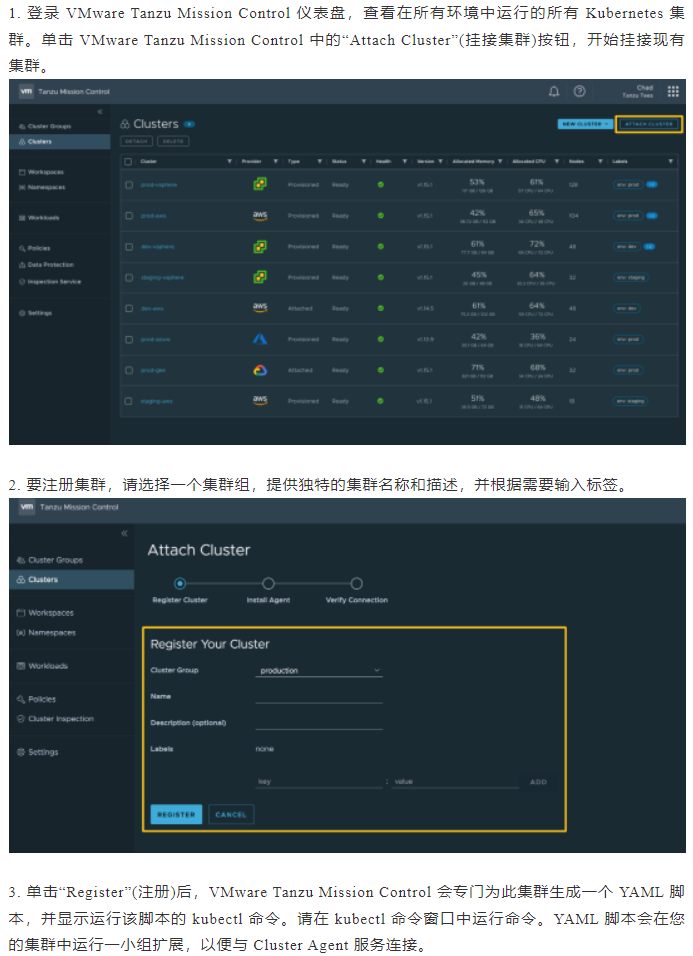Open the Health column filter
The image size is (693, 956).
click(x=405, y=162)
